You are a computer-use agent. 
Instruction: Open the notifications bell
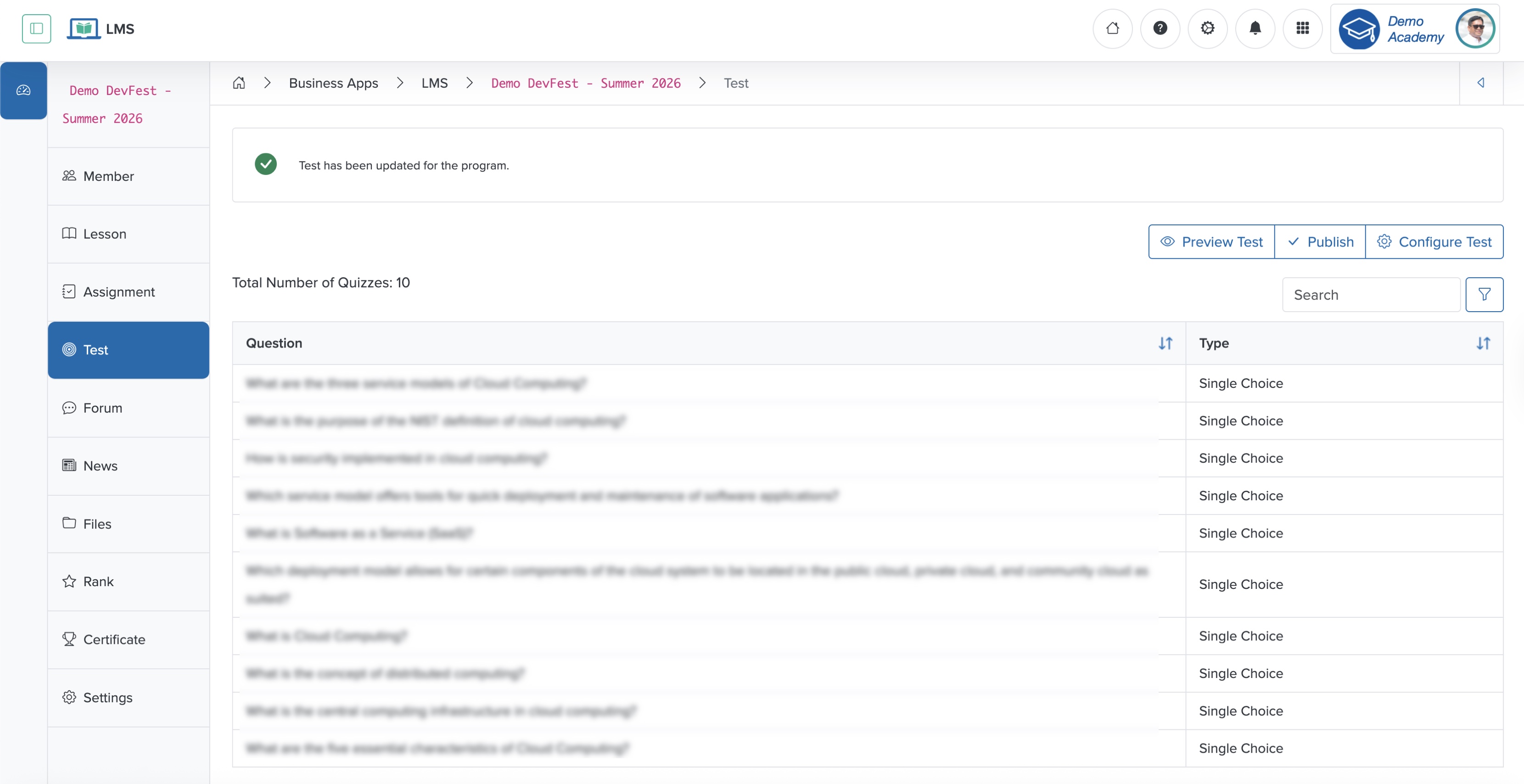click(1255, 28)
